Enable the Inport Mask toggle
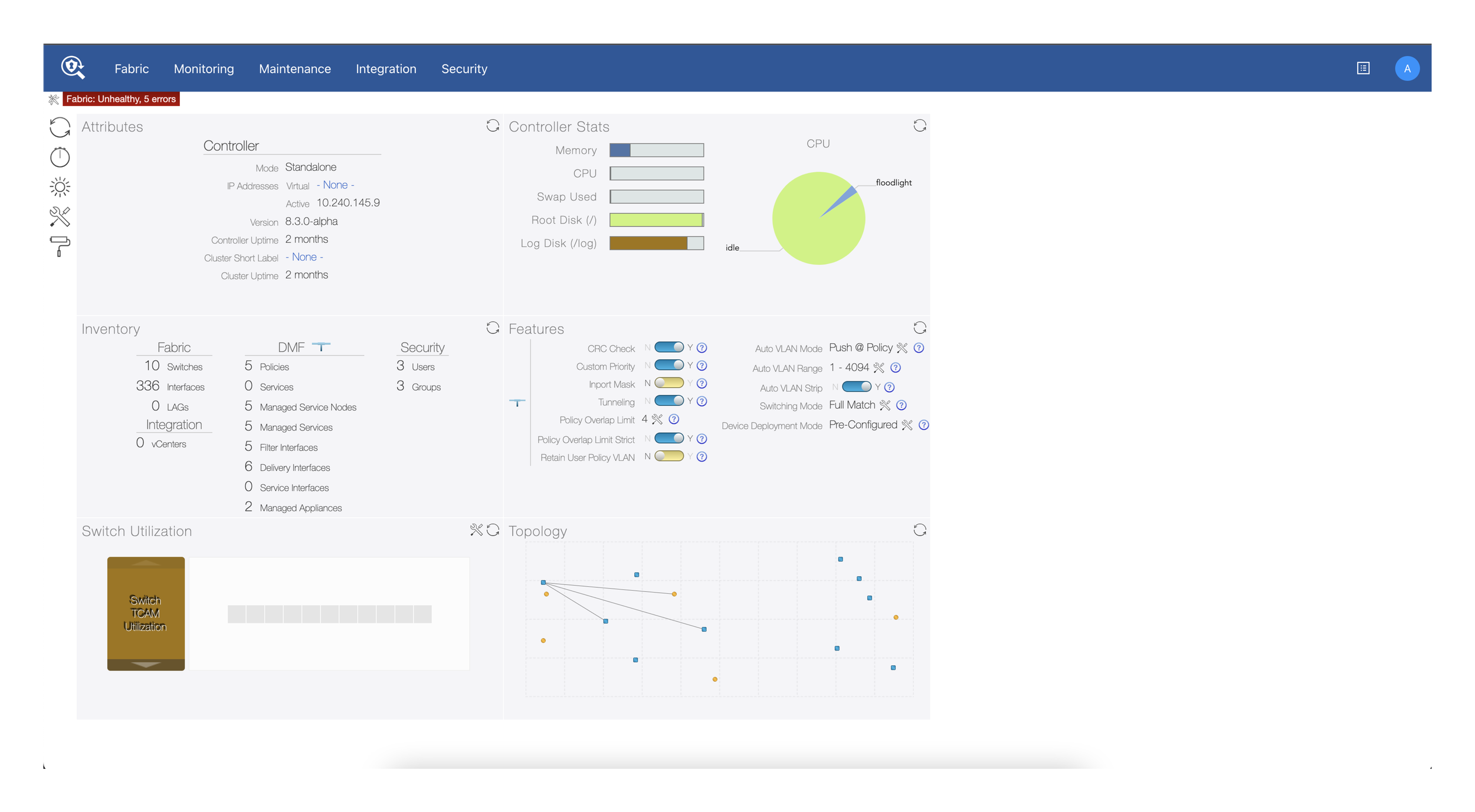 (x=668, y=383)
